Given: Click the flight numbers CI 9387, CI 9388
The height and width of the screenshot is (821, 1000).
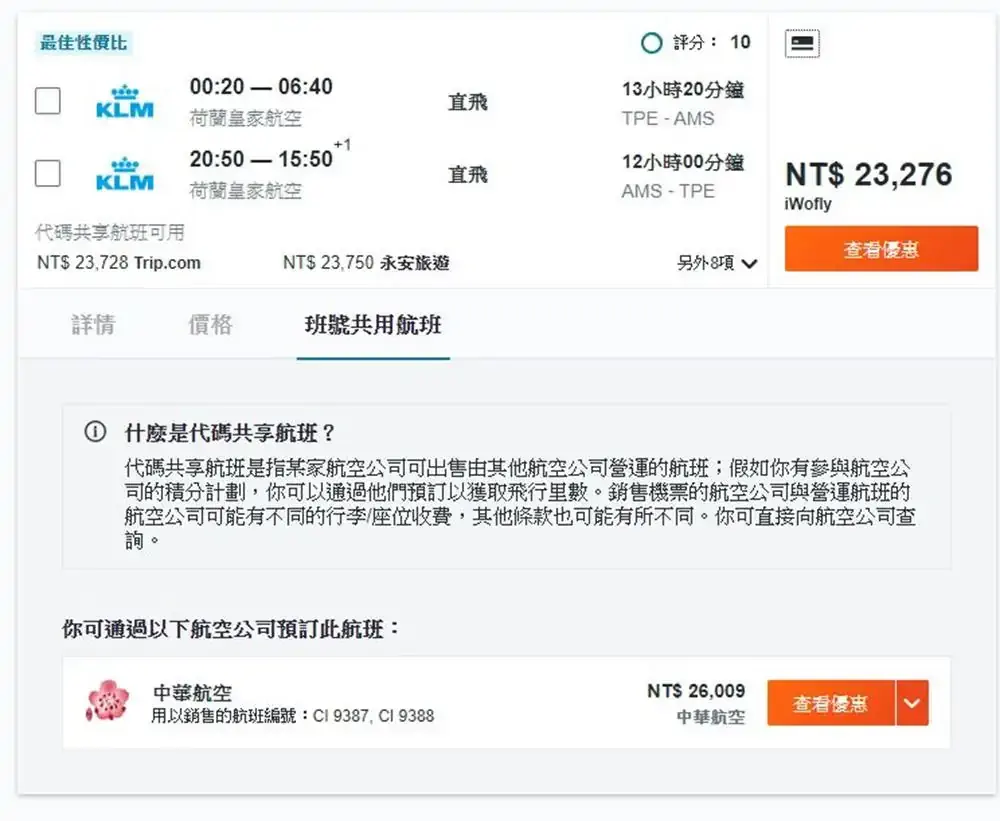Looking at the screenshot, I should (374, 716).
